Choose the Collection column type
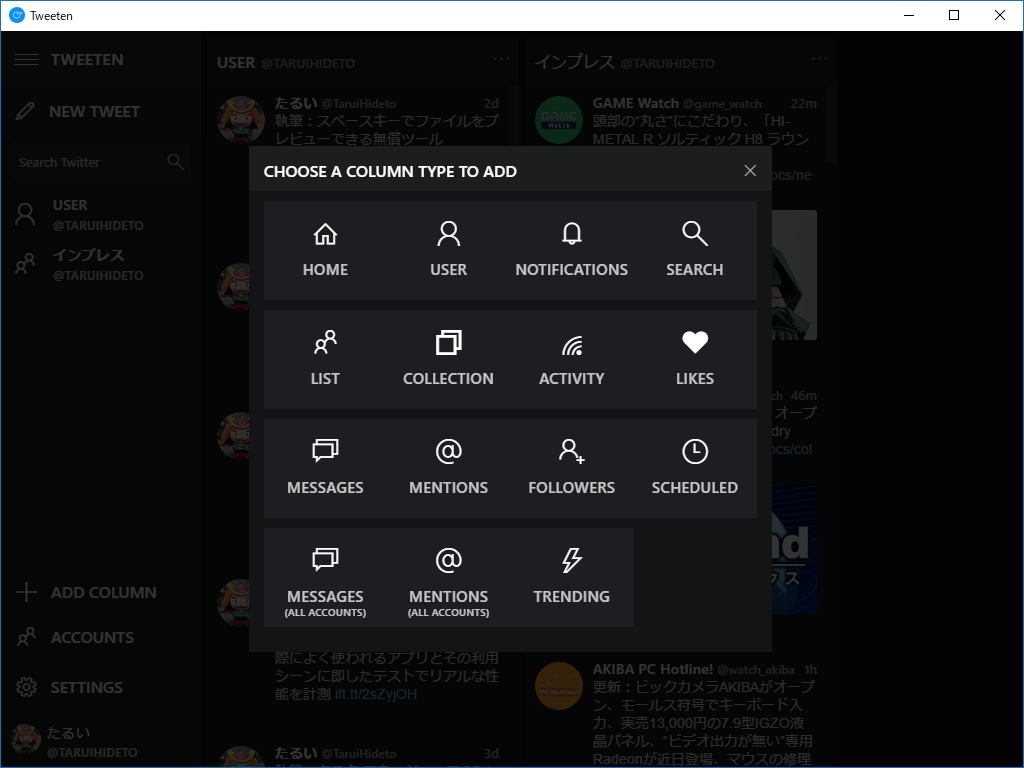This screenshot has height=768, width=1024. click(448, 360)
